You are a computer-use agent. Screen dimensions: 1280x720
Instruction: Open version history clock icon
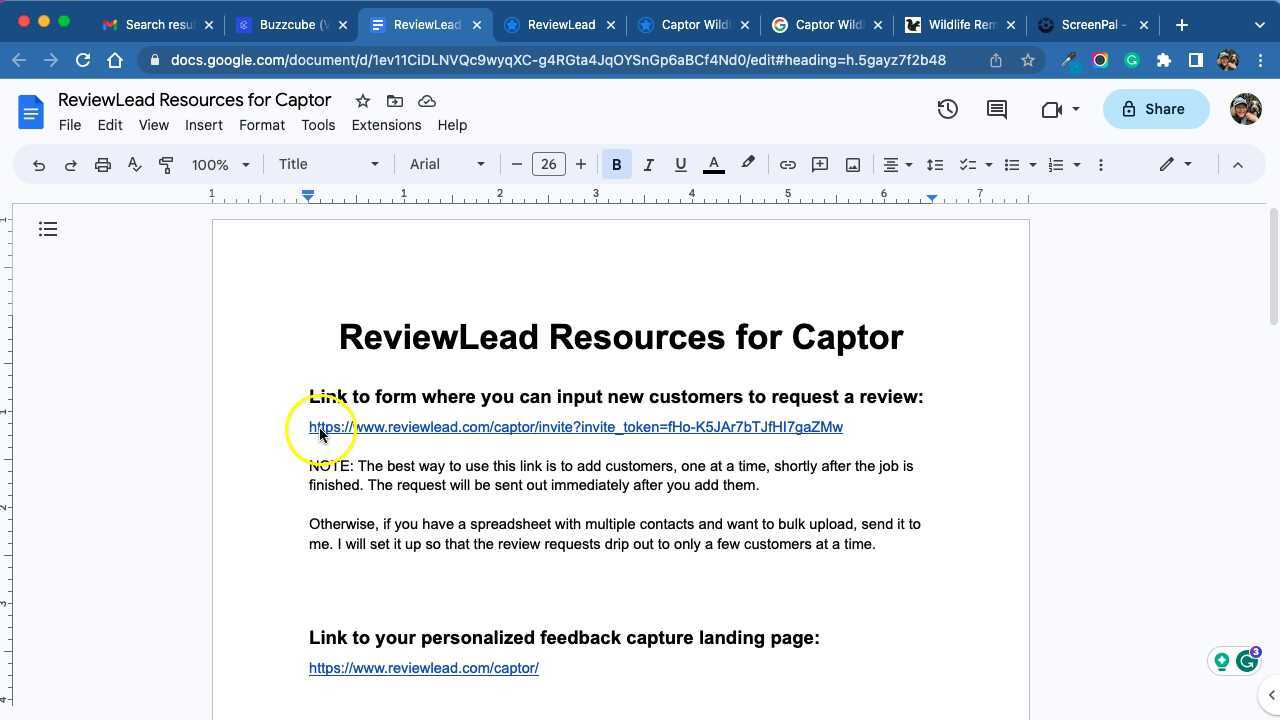pos(947,109)
